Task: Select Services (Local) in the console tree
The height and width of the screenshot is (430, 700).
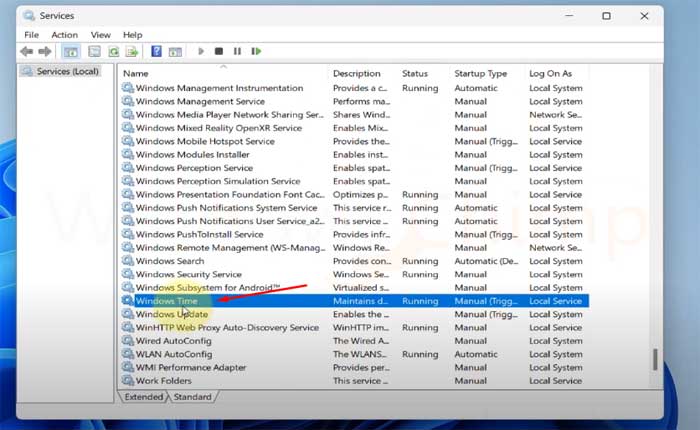Action: [61, 71]
